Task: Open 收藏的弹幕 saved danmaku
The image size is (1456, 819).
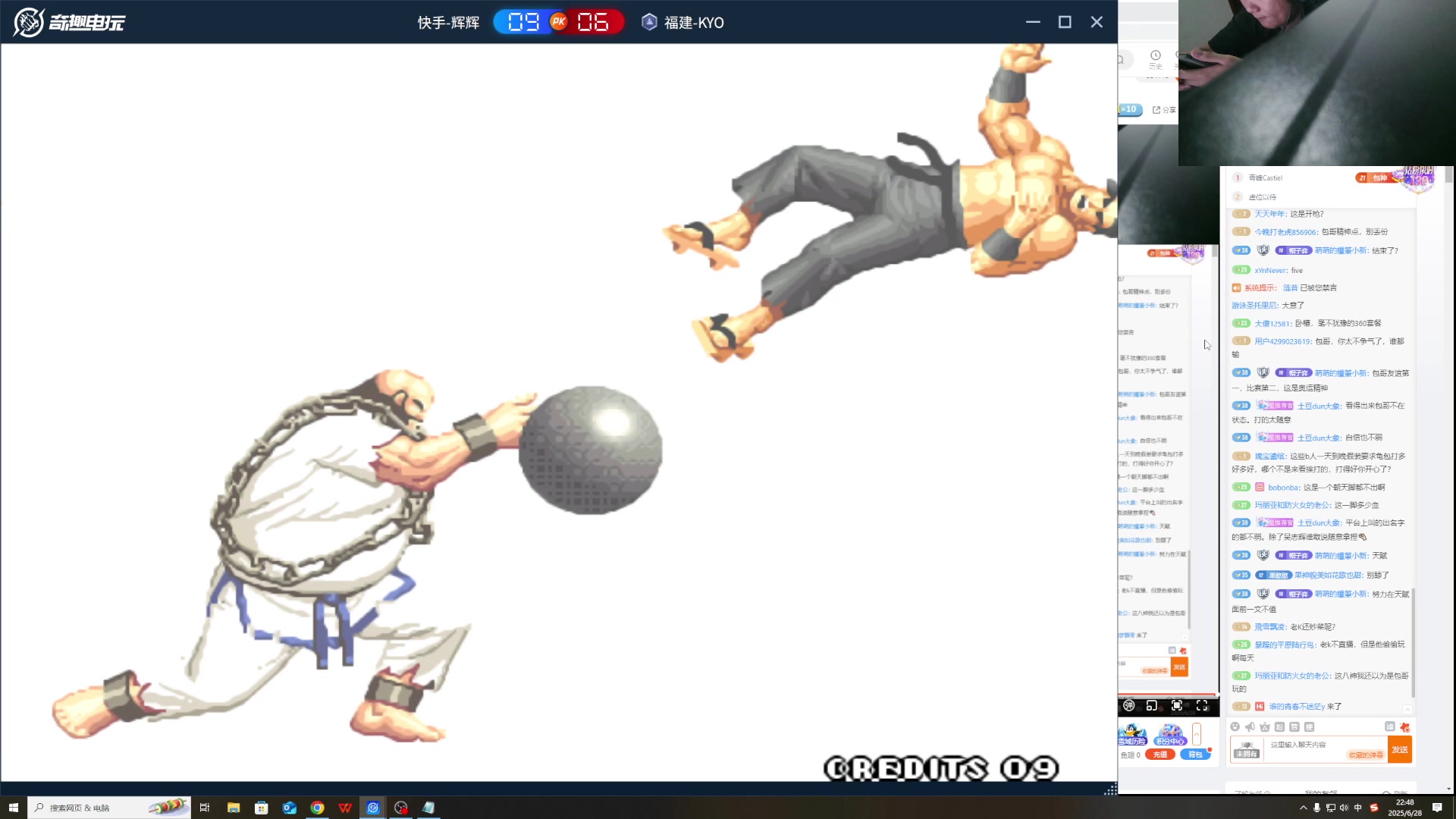Action: click(x=1365, y=755)
